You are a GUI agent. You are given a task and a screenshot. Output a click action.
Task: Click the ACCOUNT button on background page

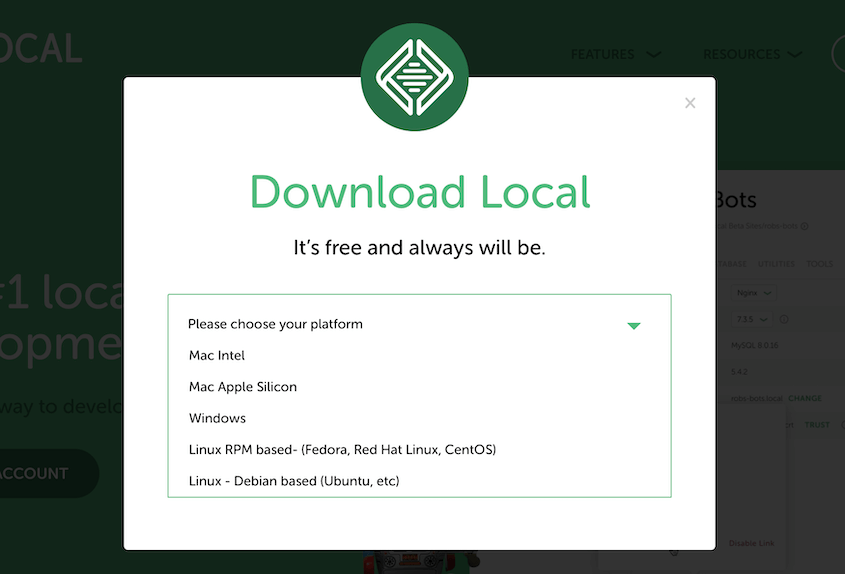click(49, 473)
